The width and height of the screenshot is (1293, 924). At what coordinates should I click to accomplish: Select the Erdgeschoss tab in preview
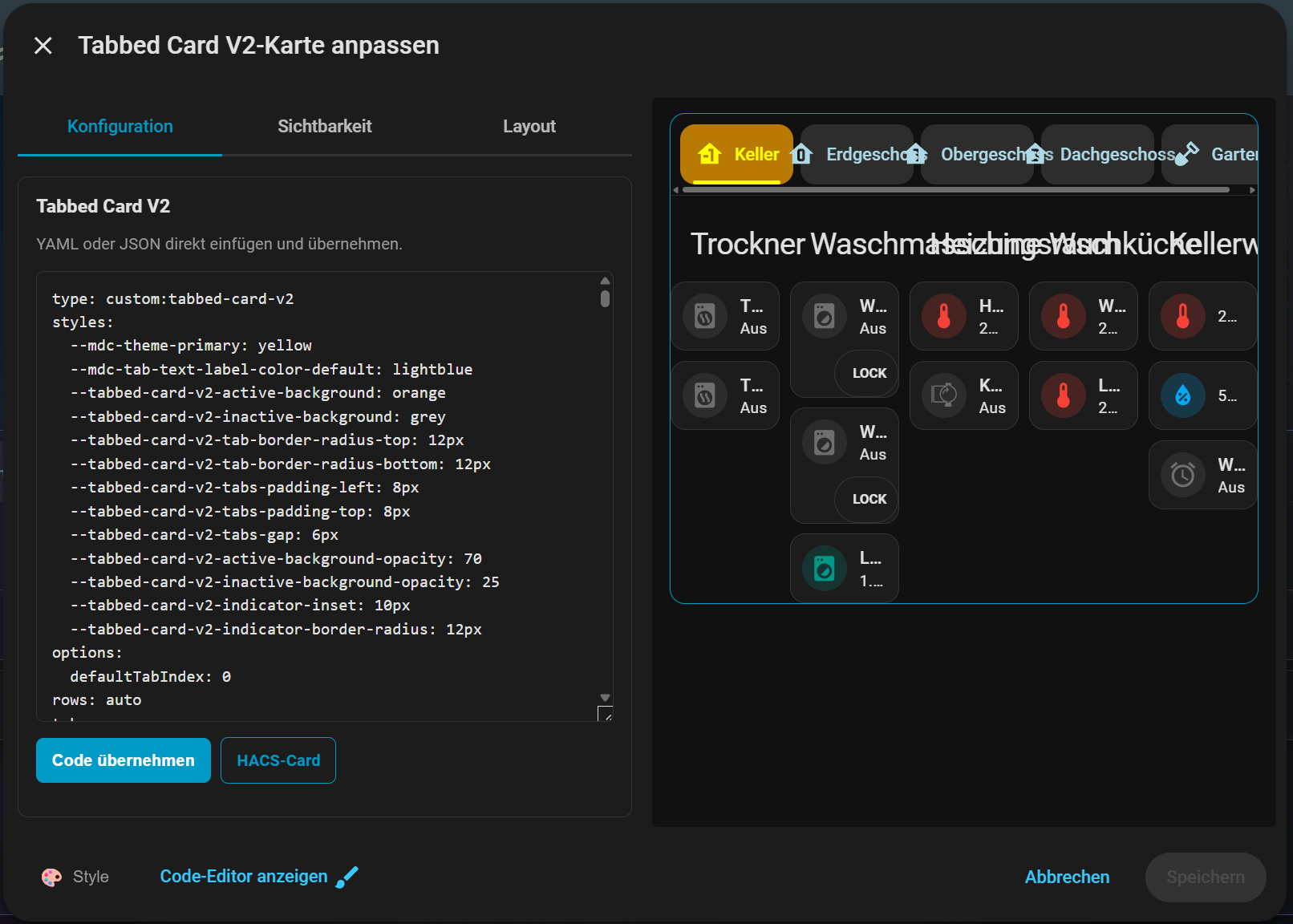click(x=857, y=154)
